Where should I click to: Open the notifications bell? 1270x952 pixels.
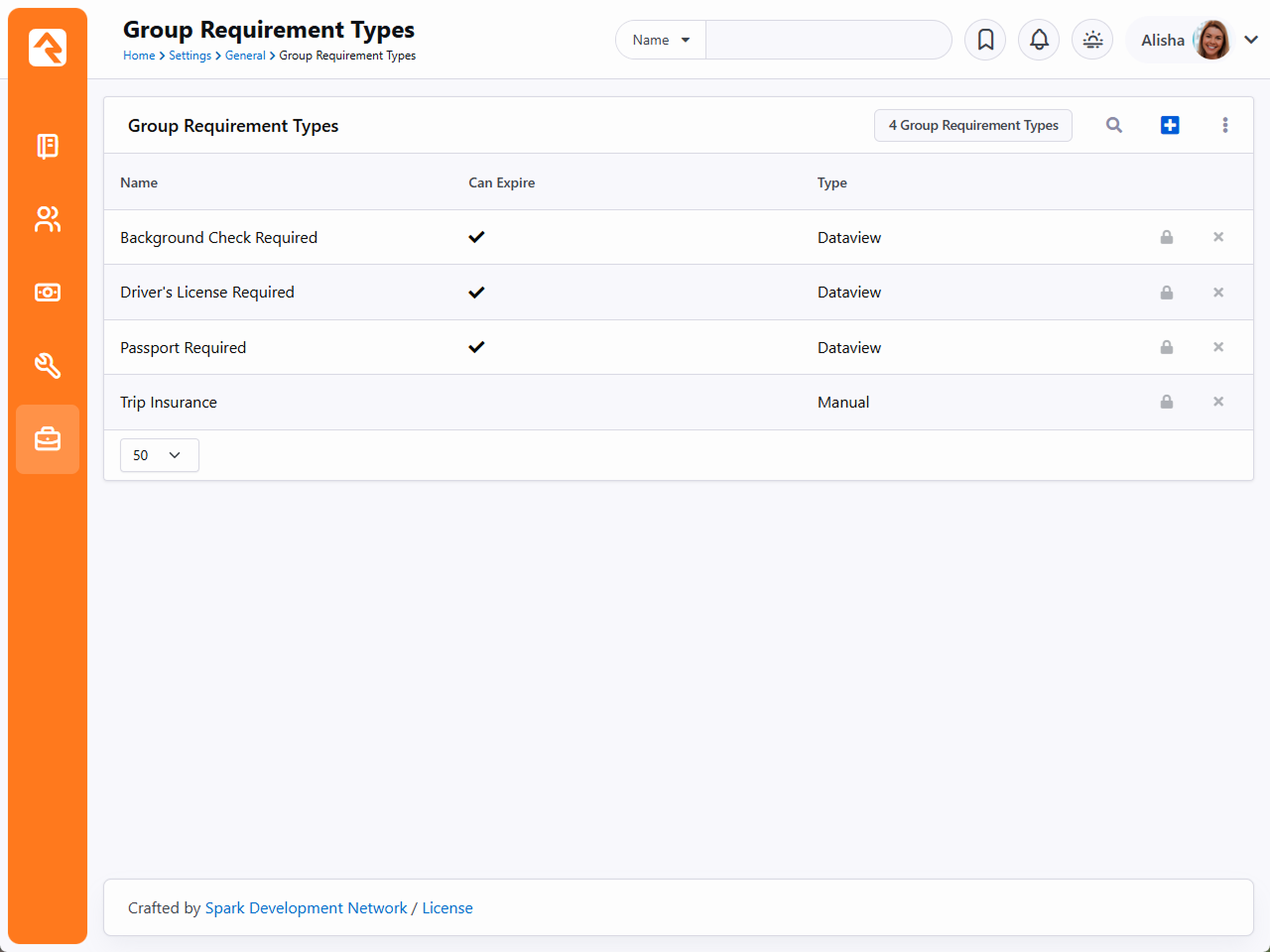tap(1039, 40)
